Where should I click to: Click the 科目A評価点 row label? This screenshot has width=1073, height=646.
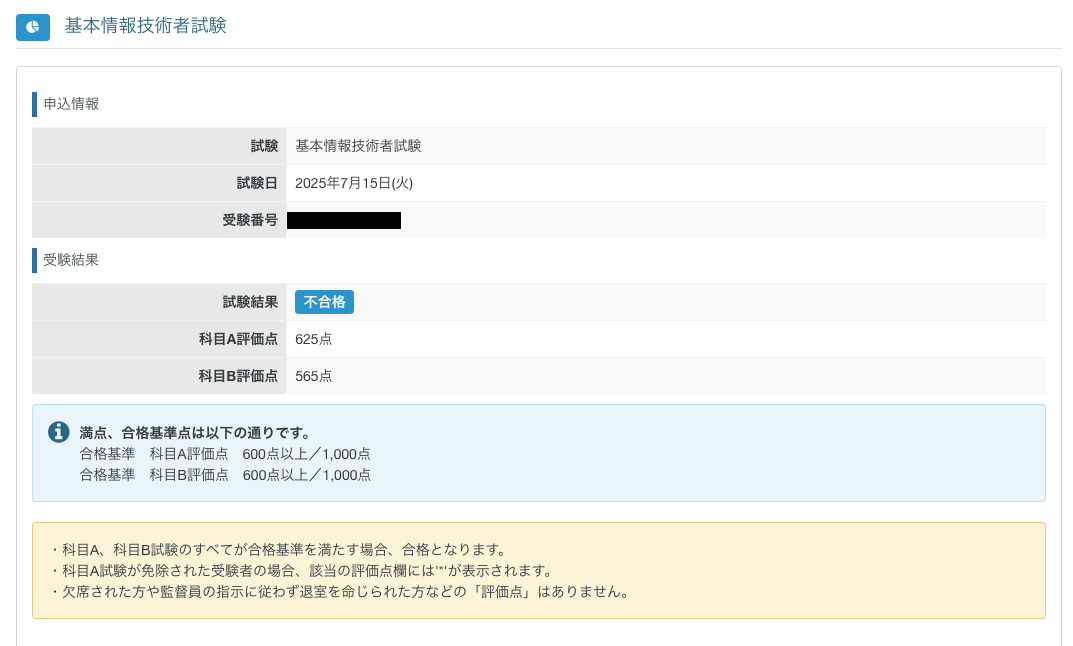(x=238, y=339)
